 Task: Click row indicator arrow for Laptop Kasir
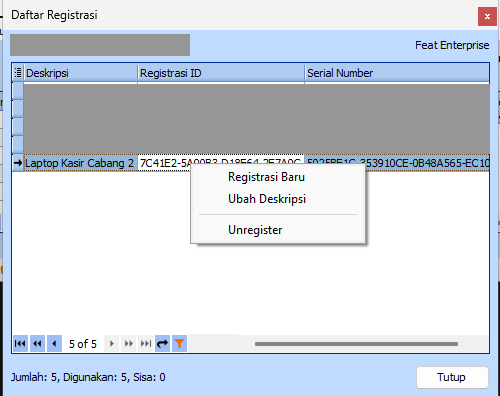point(18,163)
